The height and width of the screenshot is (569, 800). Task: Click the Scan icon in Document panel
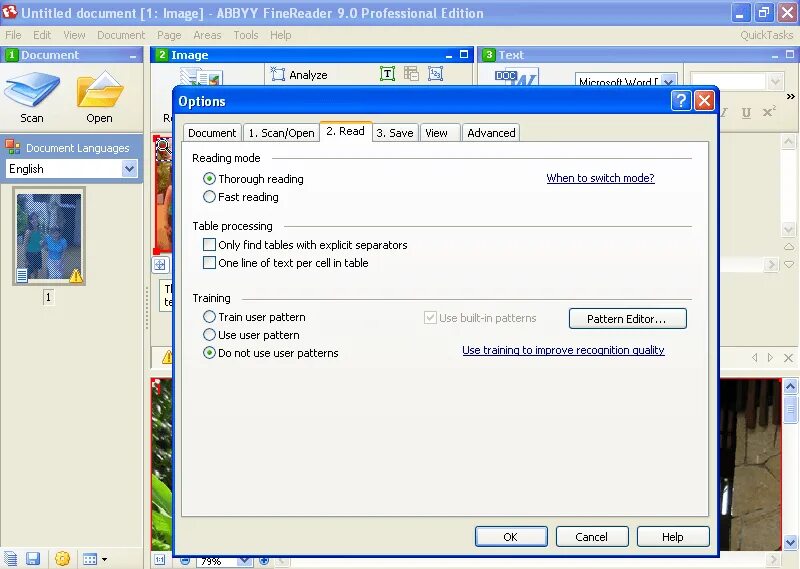point(32,90)
